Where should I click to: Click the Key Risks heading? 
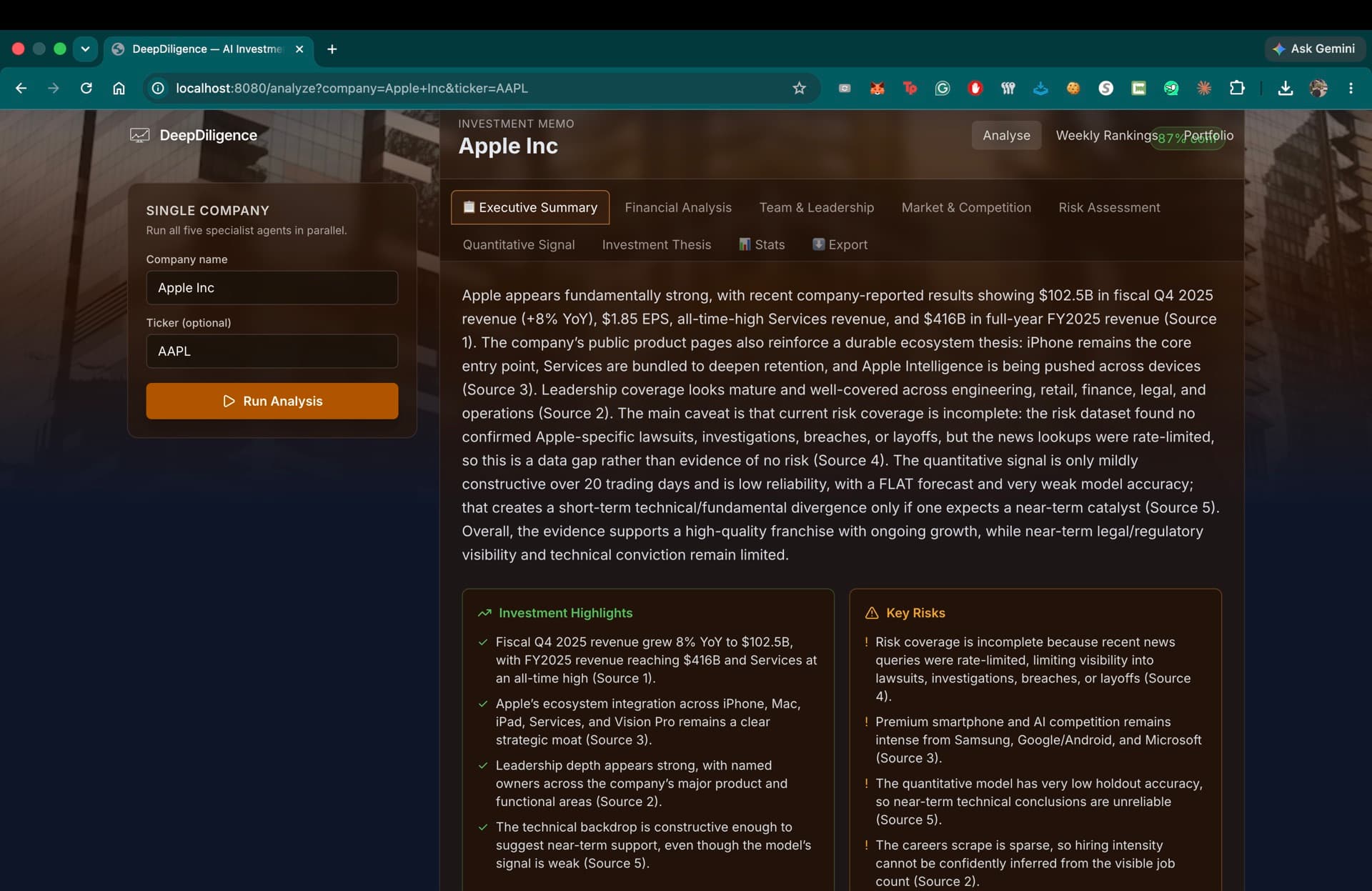tap(915, 612)
